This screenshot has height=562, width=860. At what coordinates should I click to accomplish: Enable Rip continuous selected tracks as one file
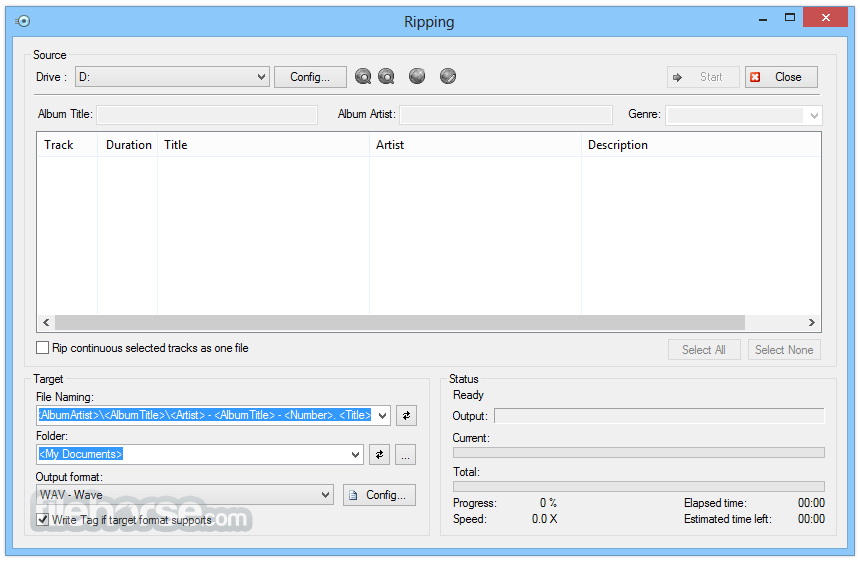click(x=42, y=348)
